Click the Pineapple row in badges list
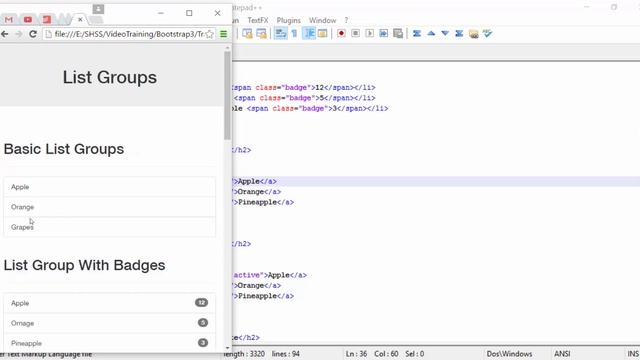 [x=109, y=343]
